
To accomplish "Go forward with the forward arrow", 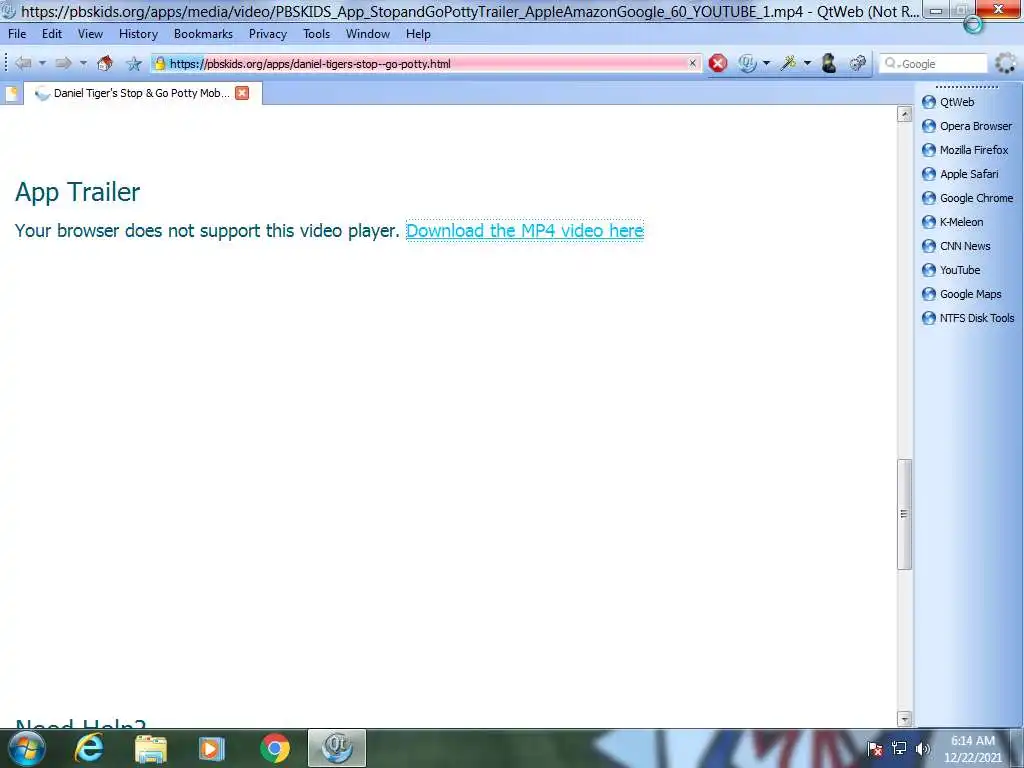I will coord(63,63).
